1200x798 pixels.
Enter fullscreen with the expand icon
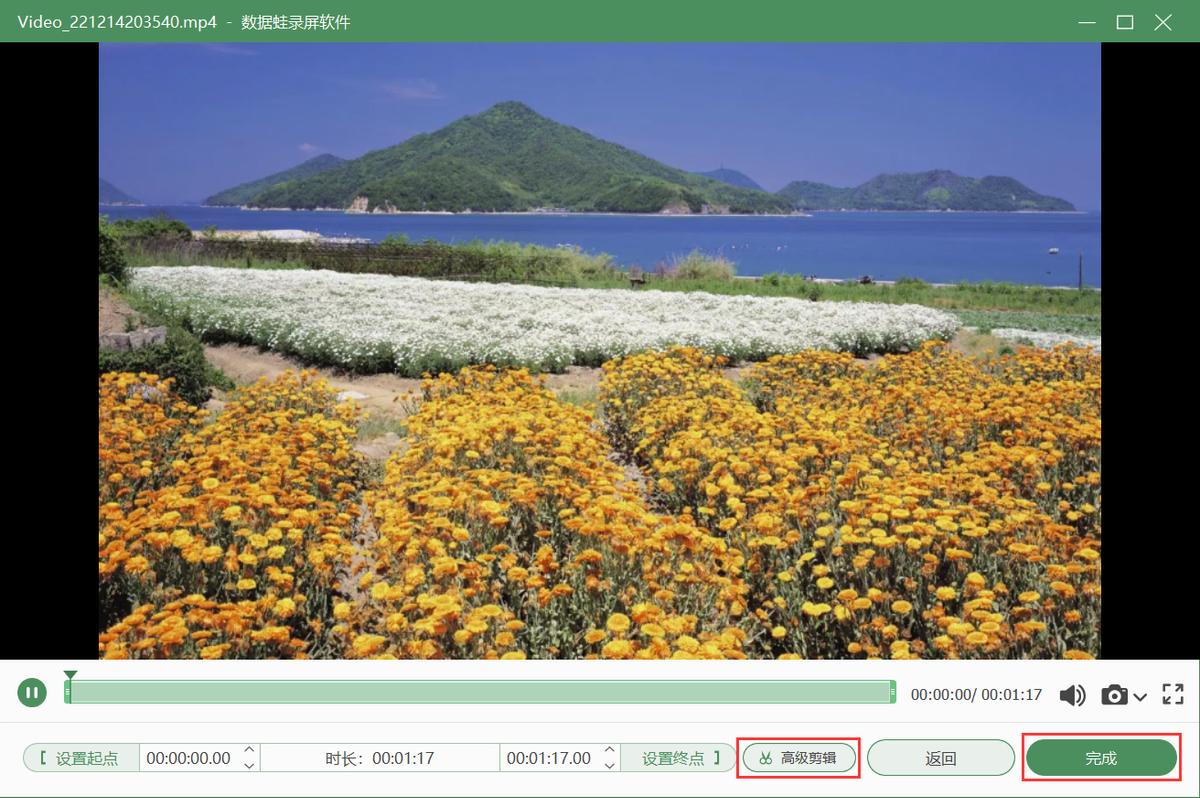(x=1172, y=692)
